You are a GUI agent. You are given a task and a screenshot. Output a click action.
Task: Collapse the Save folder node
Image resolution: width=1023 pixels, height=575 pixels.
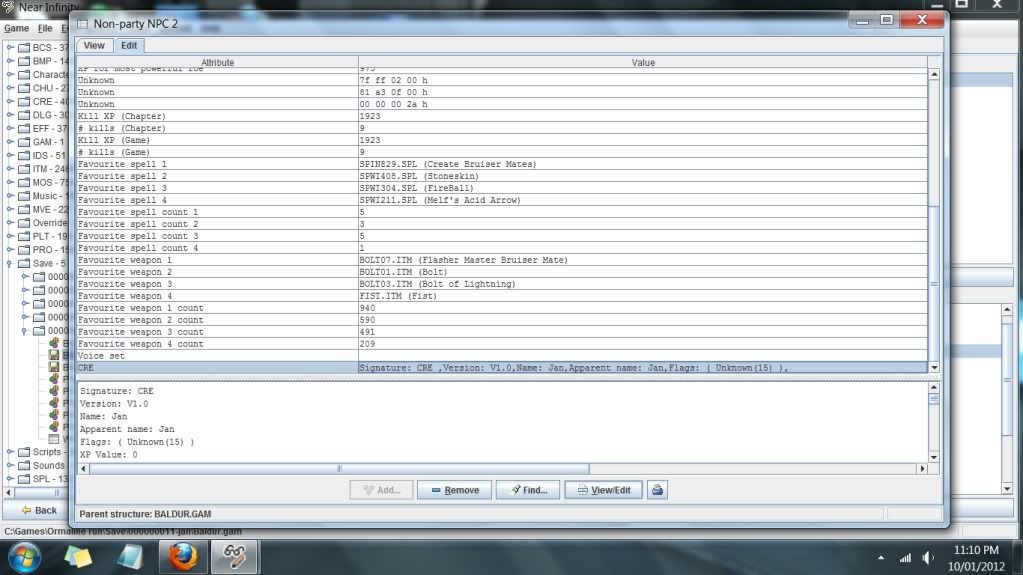pos(11,263)
